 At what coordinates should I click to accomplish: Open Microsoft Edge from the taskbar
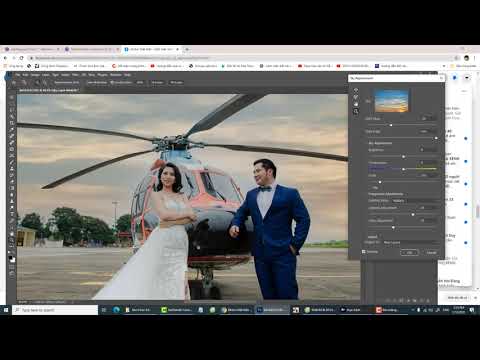click(x=116, y=310)
